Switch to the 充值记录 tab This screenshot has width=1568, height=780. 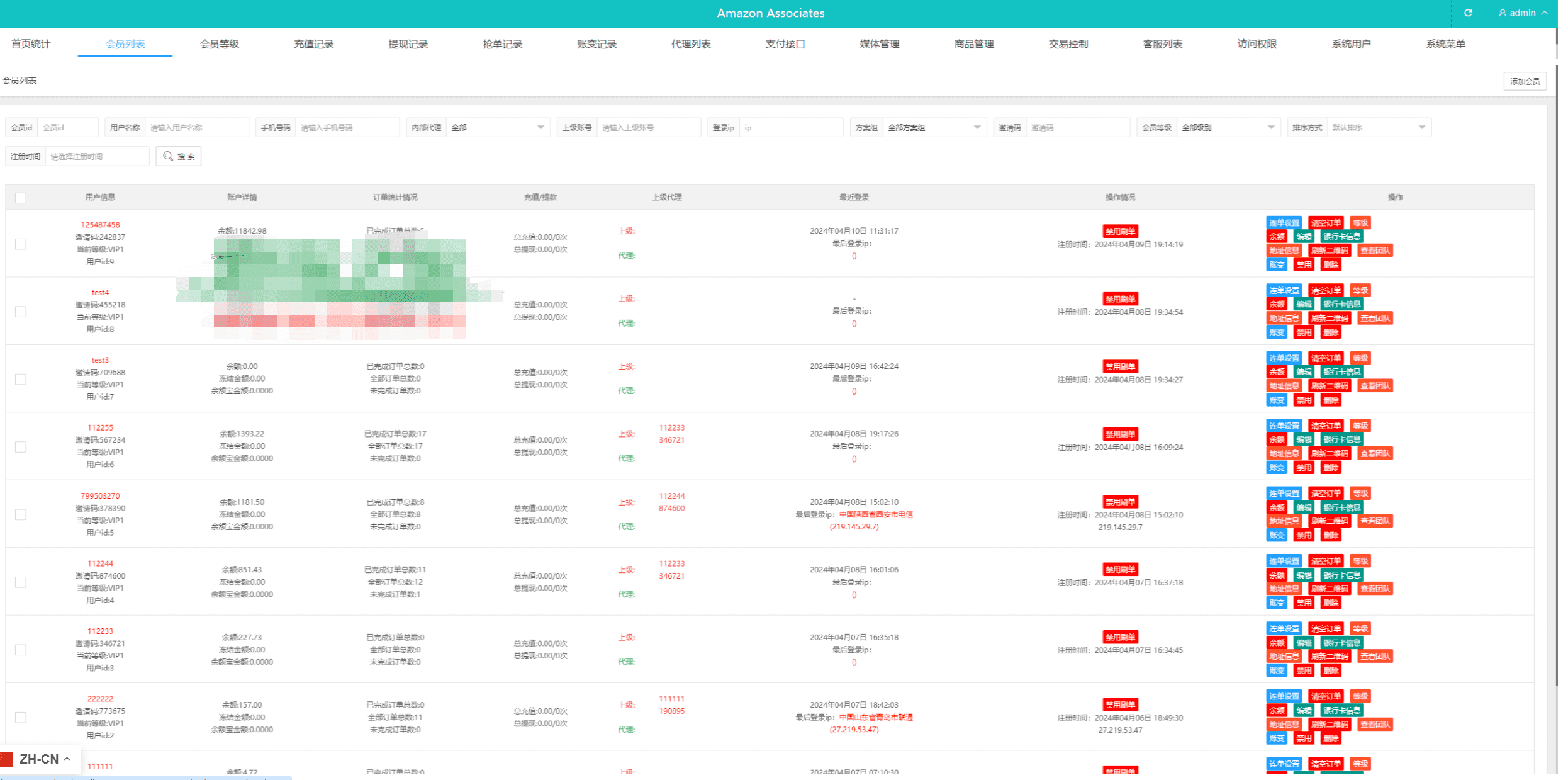pyautogui.click(x=313, y=44)
